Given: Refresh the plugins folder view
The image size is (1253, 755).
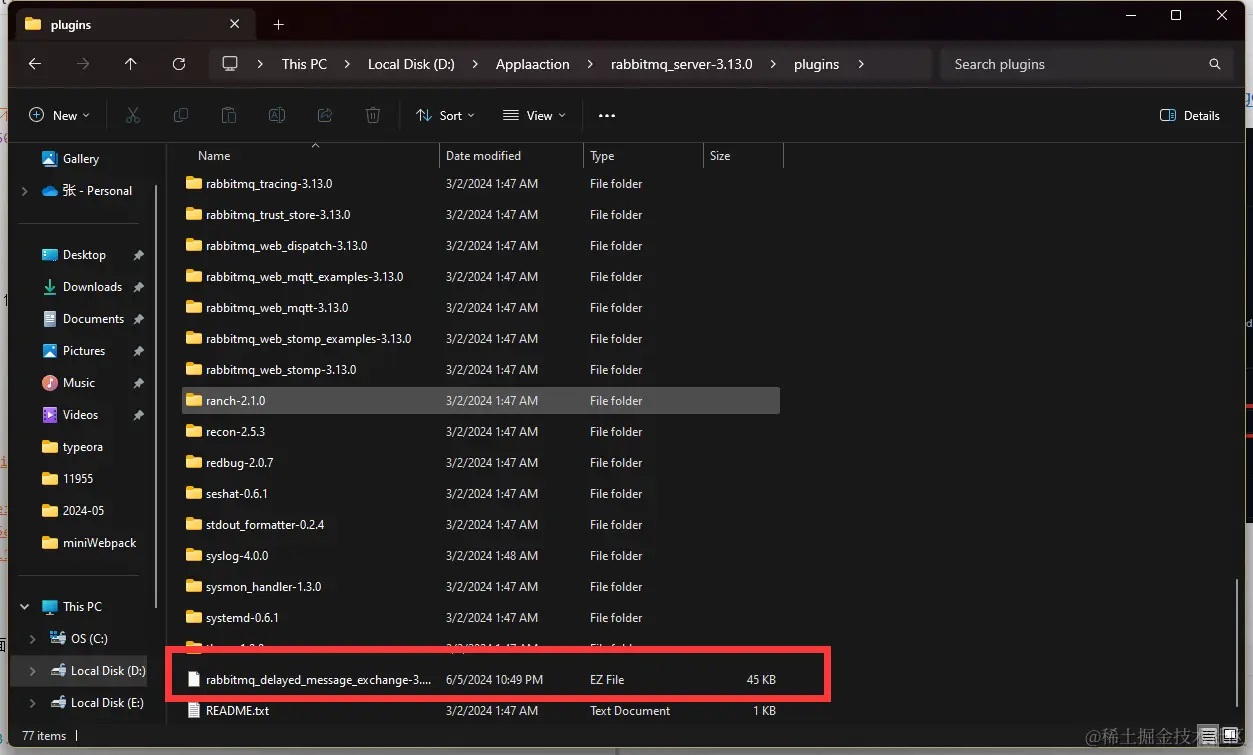Looking at the screenshot, I should click(179, 63).
